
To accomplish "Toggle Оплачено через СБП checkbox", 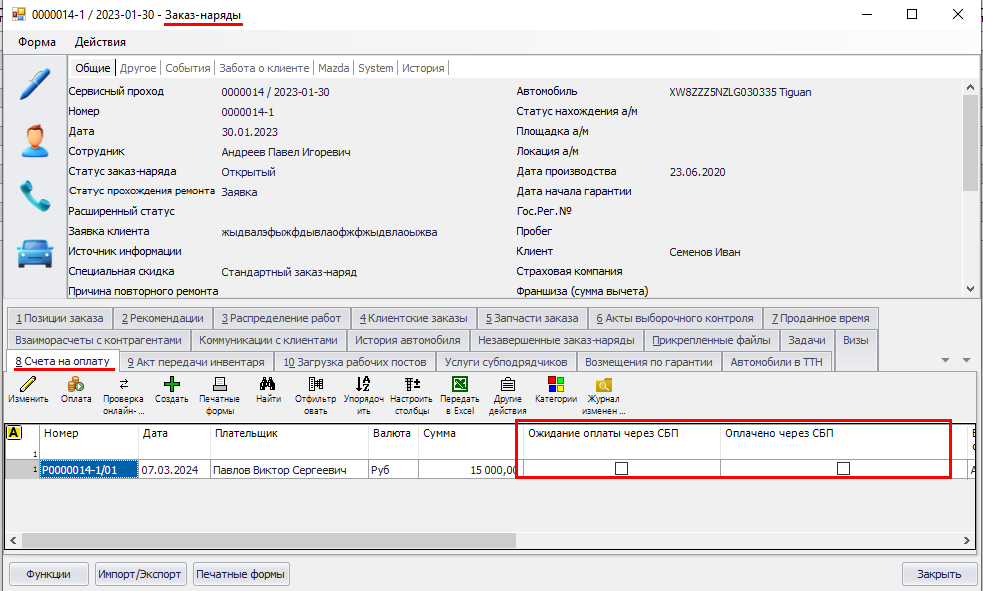I will (x=843, y=469).
